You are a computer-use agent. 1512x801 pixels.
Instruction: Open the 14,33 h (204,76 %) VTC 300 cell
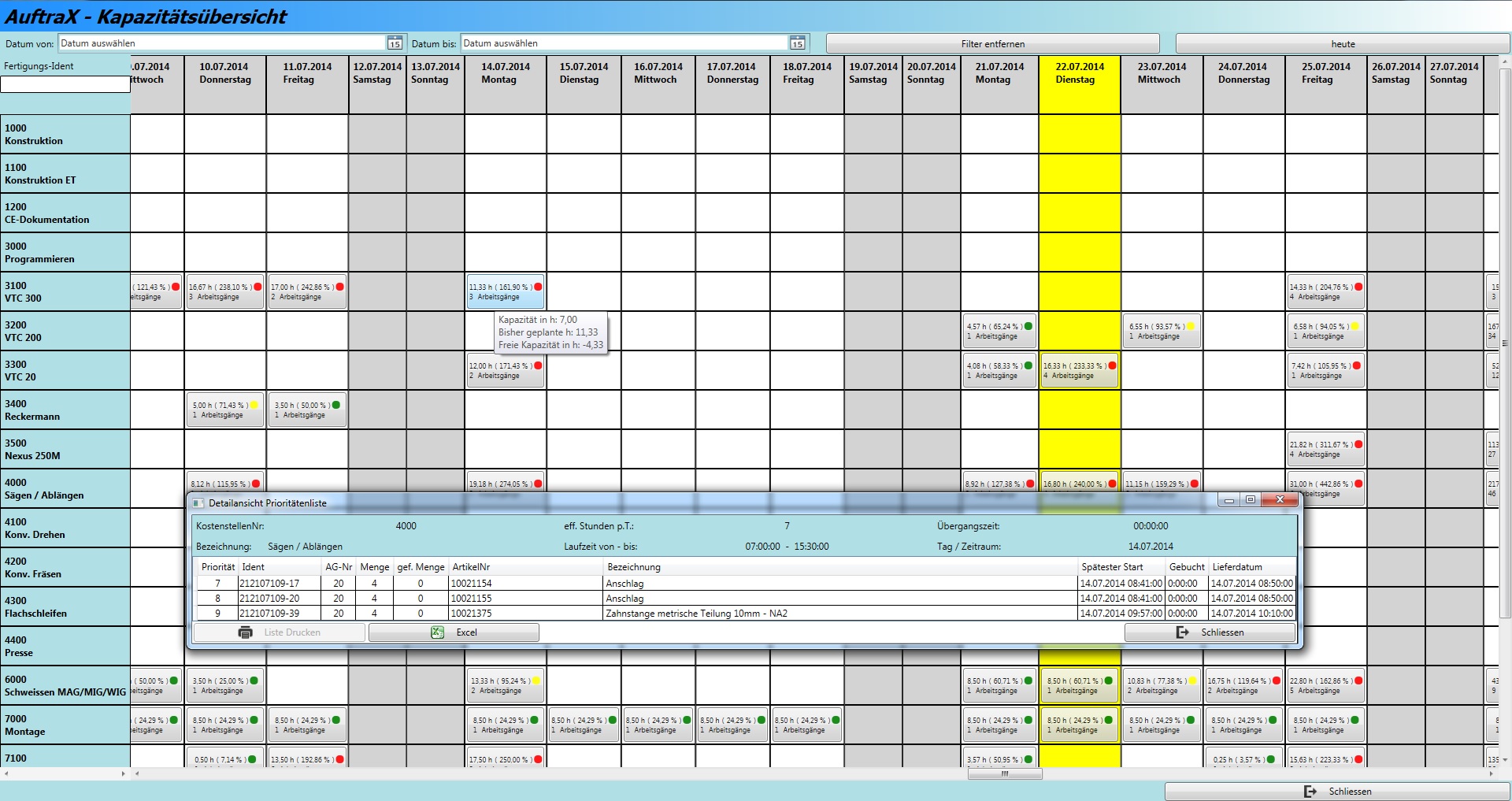1325,291
